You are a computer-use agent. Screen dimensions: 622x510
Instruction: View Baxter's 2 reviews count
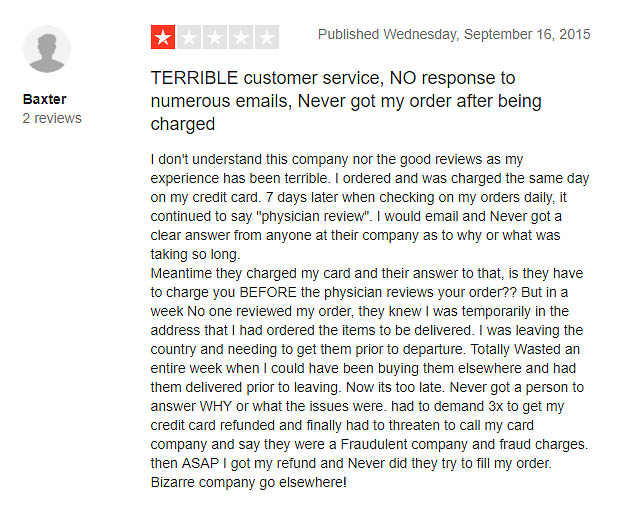point(52,118)
